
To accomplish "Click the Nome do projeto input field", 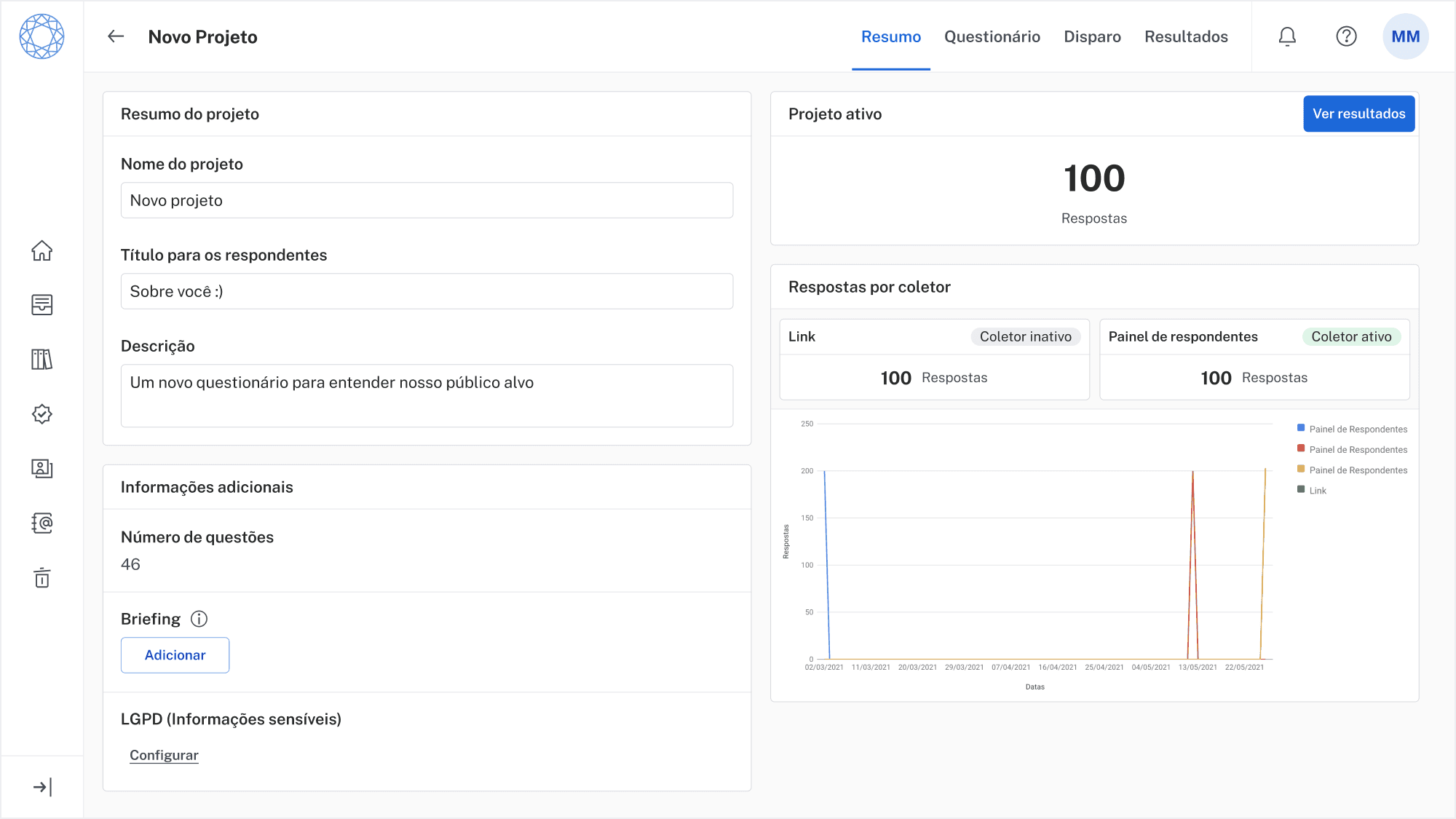I will point(427,200).
